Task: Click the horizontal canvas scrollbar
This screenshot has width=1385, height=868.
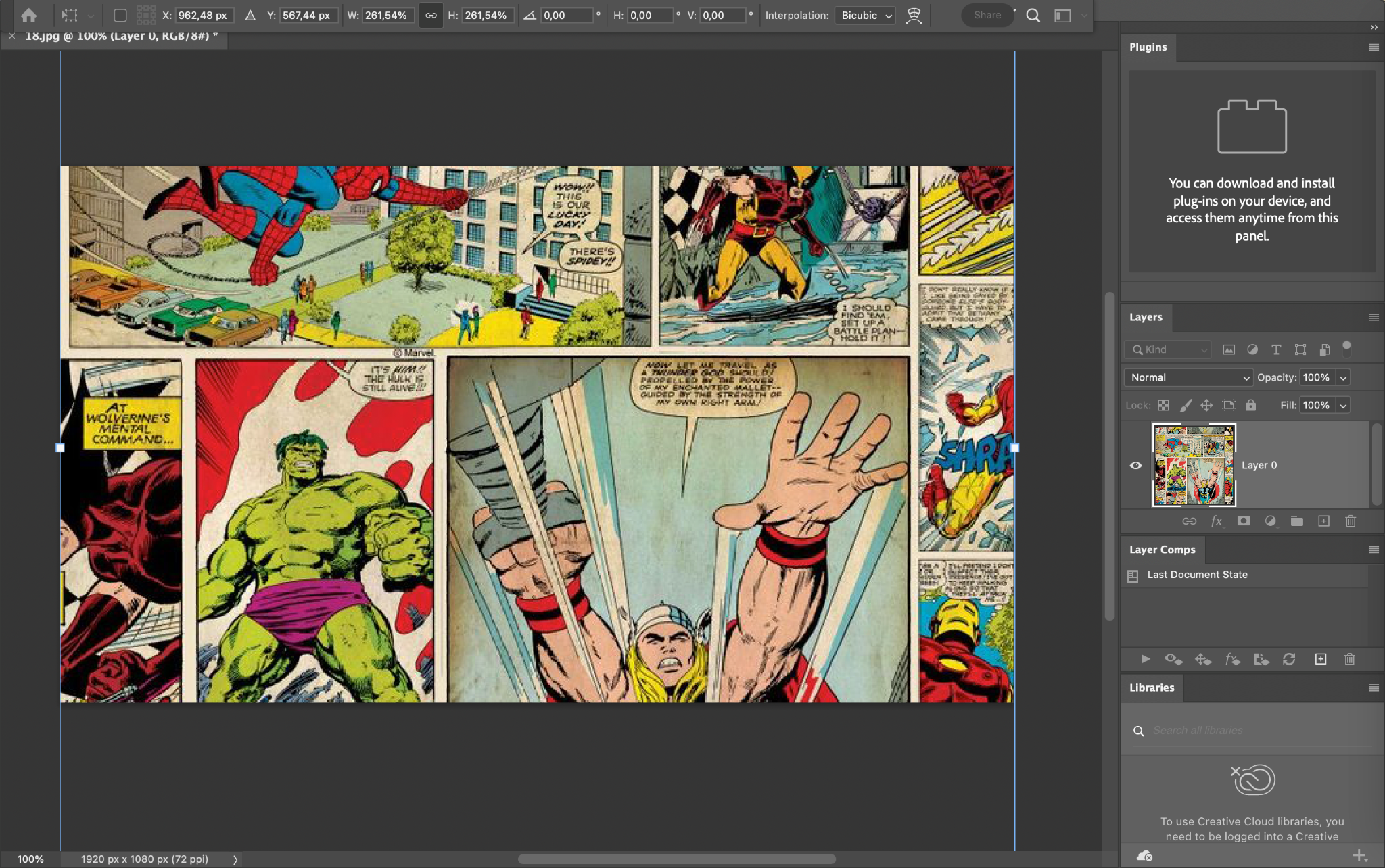Action: pos(676,859)
